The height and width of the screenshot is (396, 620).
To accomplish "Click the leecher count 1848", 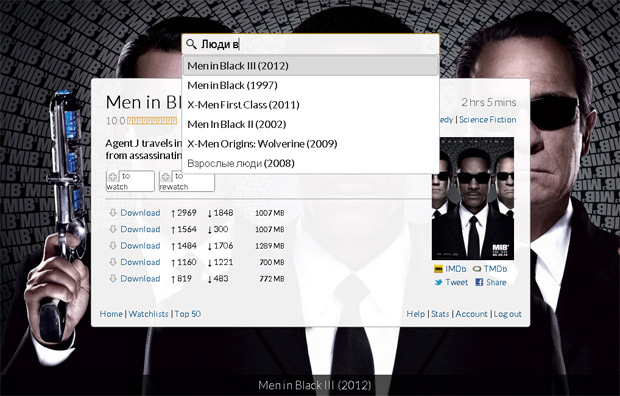I will tap(223, 212).
